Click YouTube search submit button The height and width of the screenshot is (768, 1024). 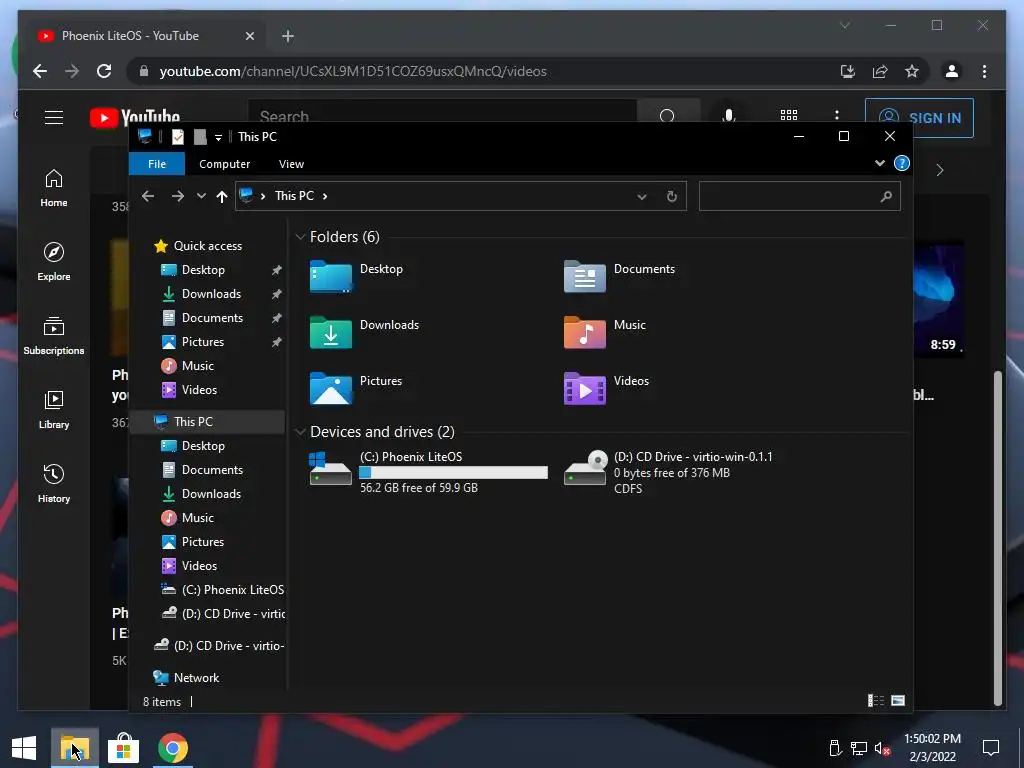point(668,114)
